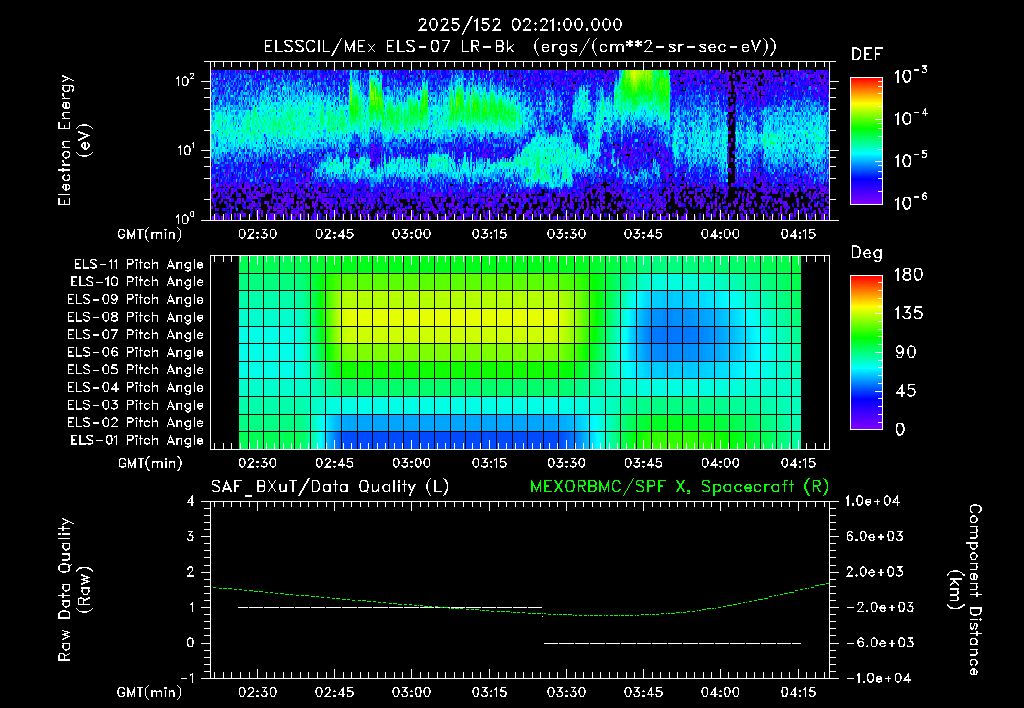Select the ELS-04 Pitch Angle row label
1024x708 pixels.
(x=136, y=387)
